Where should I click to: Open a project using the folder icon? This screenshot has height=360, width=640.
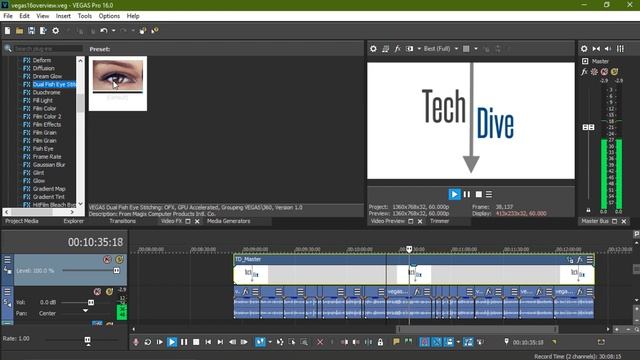(x=19, y=31)
